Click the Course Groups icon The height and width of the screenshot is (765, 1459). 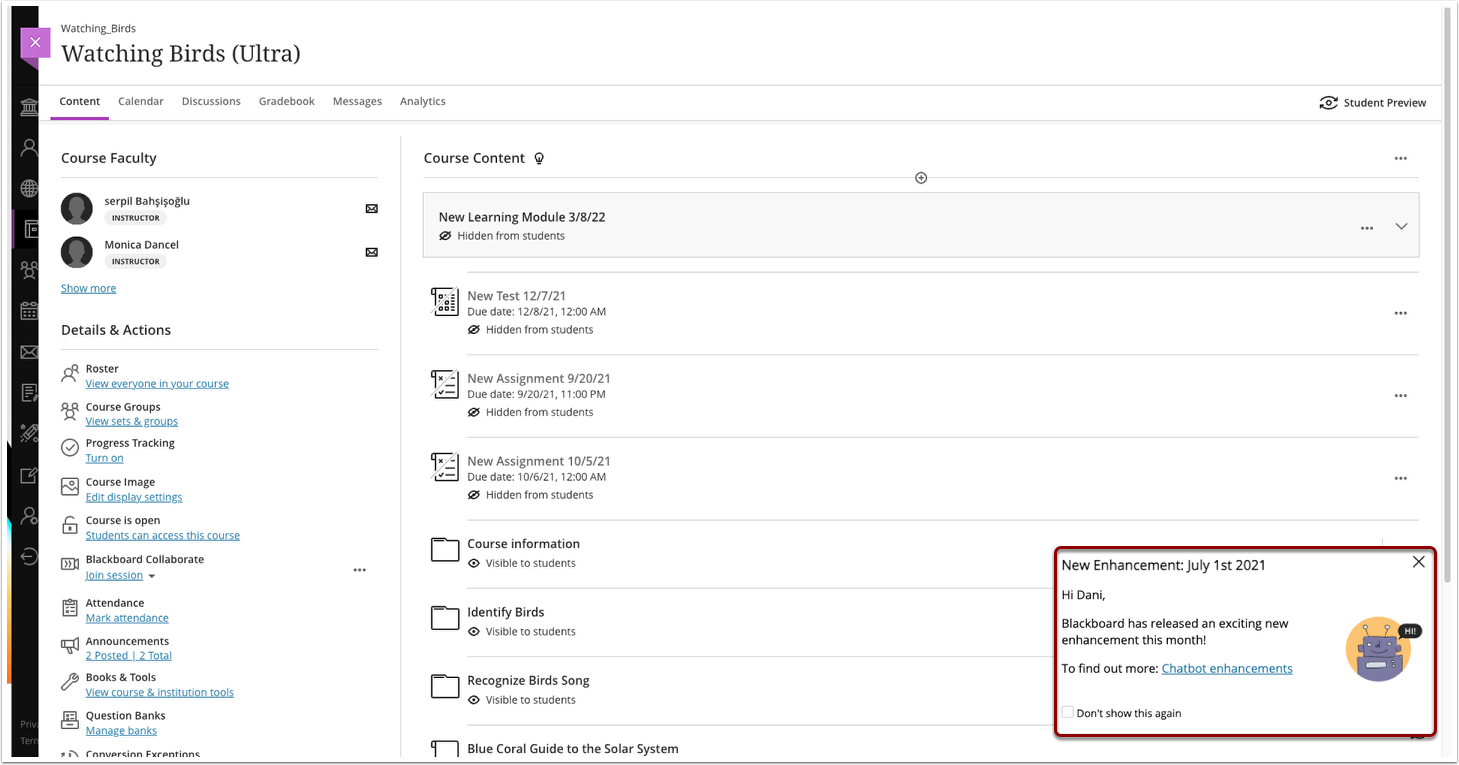coord(70,411)
